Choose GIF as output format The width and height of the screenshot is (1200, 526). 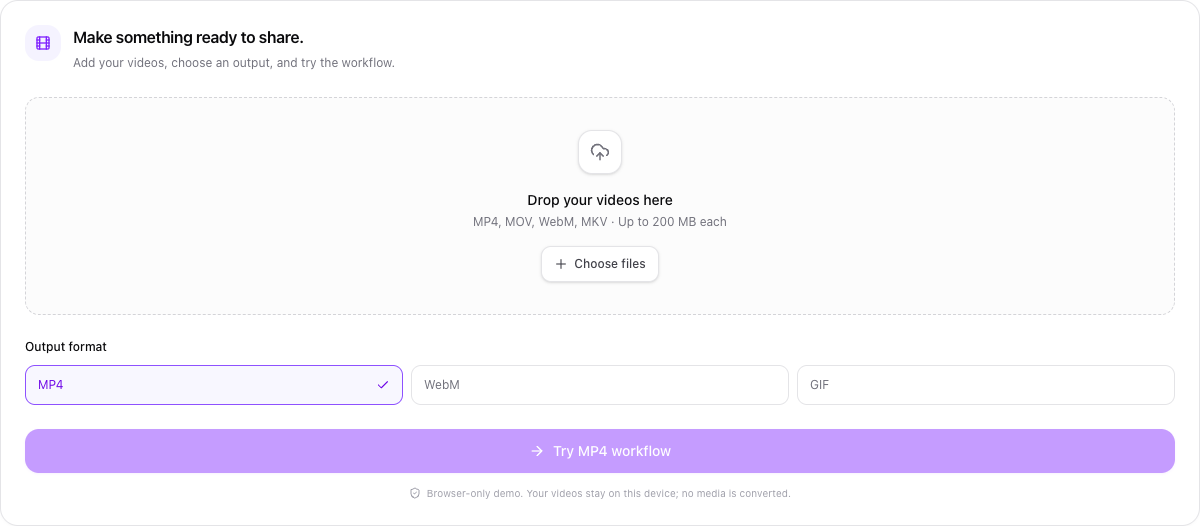click(986, 385)
